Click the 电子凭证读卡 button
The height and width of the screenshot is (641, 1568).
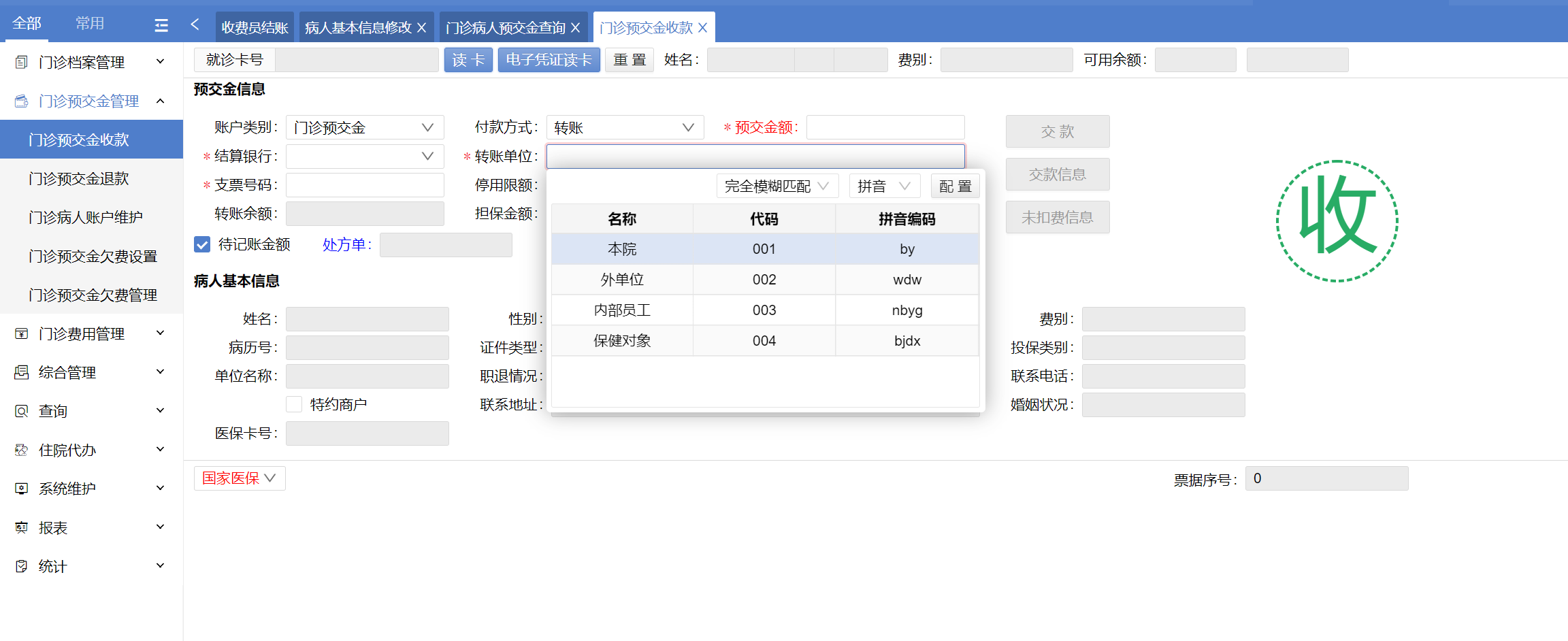[549, 60]
